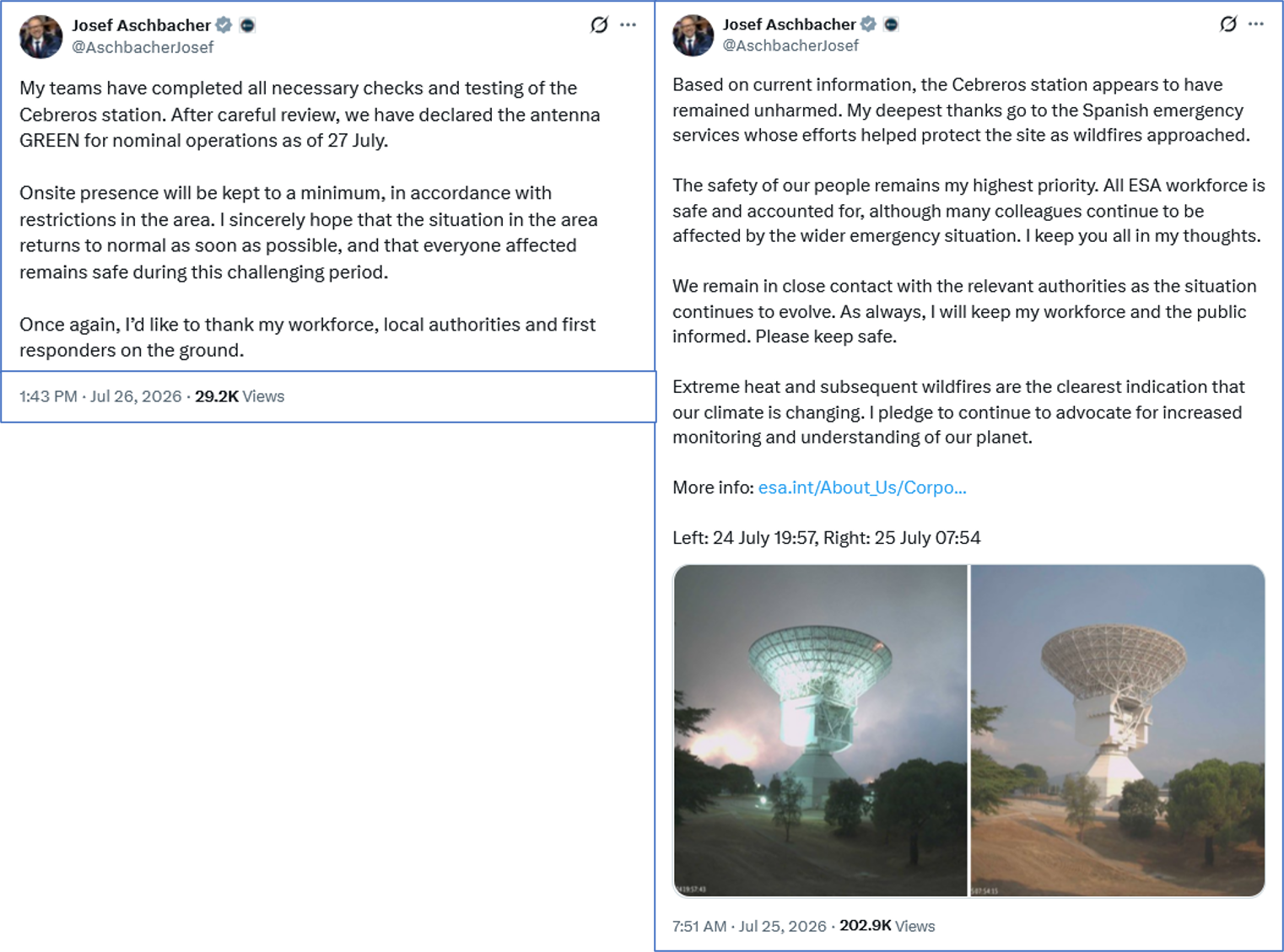1284x952 pixels.
Task: Open the nighttime antenna photo on the left
Action: coord(820,730)
